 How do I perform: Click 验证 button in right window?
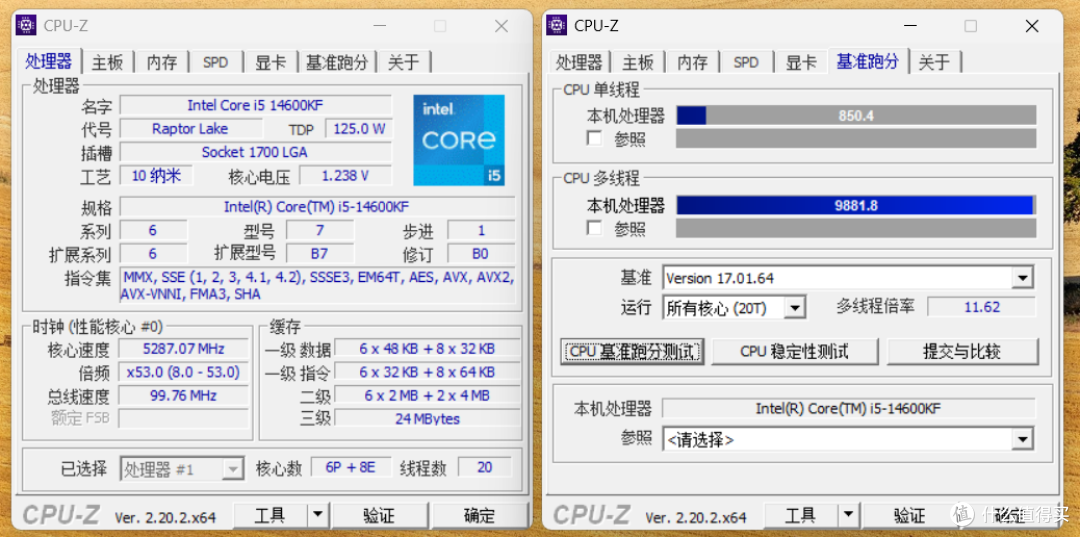tap(909, 514)
